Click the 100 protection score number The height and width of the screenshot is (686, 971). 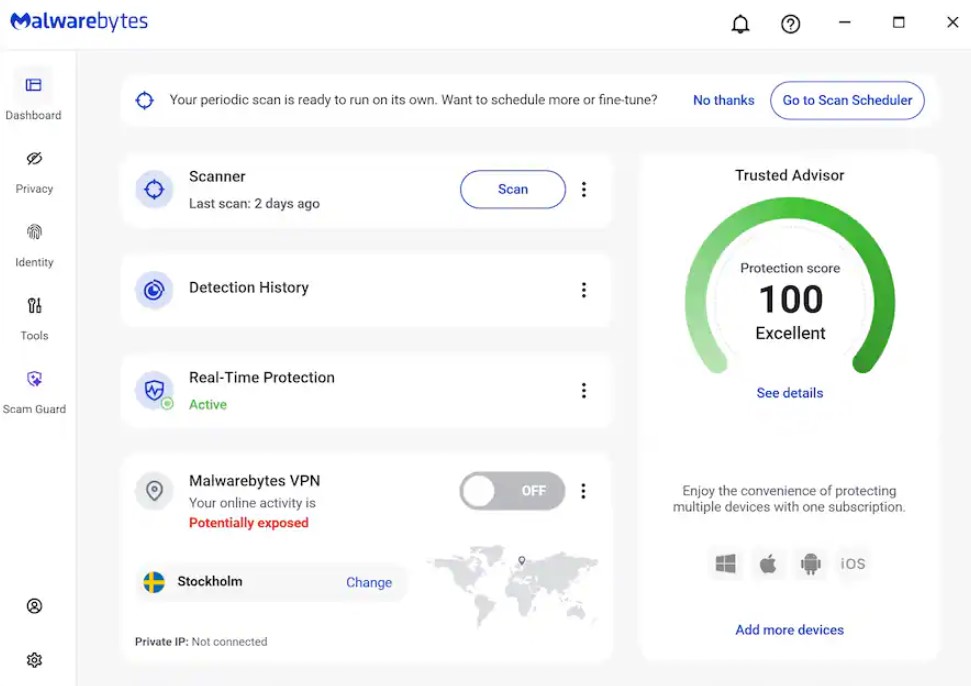point(791,300)
